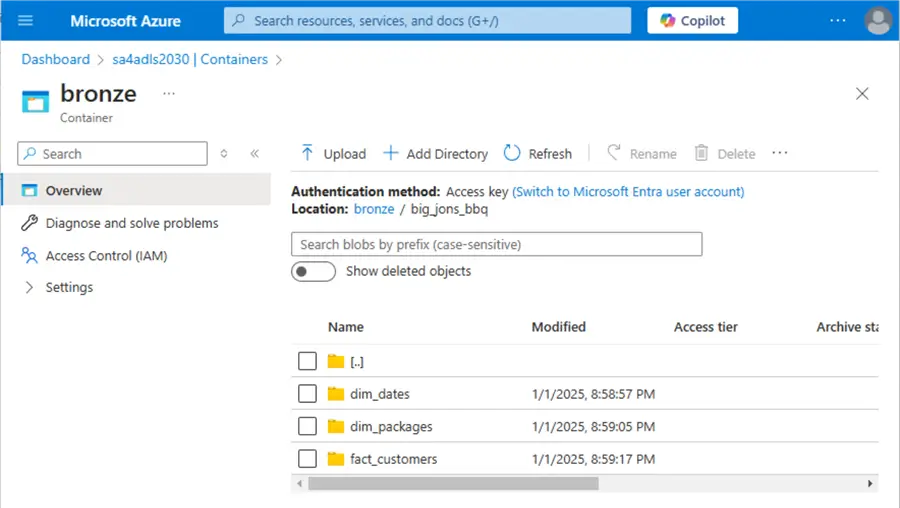Click the dim_packages modified date 8:59:05 PM
The image size is (900, 508).
click(x=593, y=426)
